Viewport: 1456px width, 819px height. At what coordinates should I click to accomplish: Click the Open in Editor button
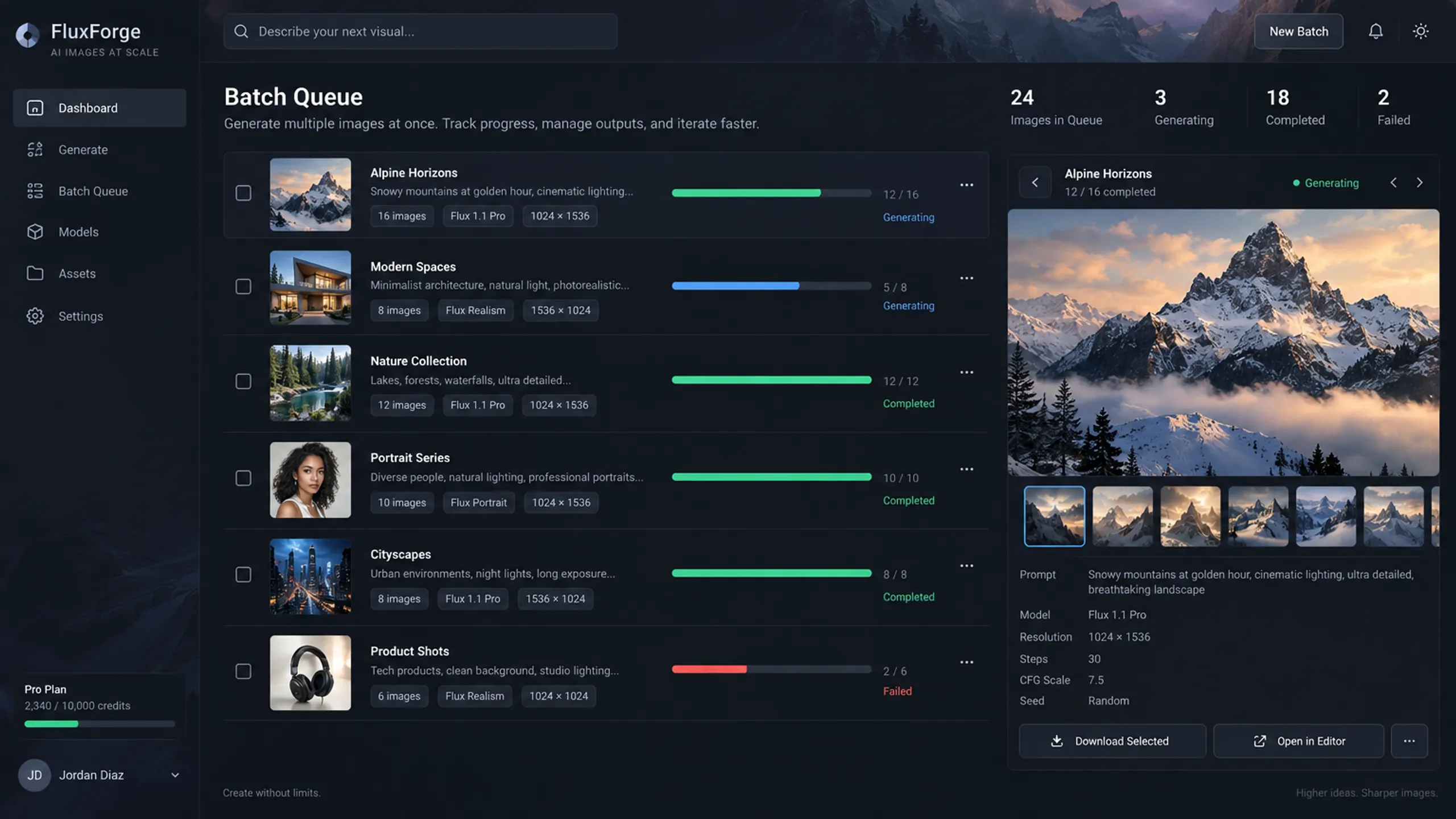coord(1298,741)
